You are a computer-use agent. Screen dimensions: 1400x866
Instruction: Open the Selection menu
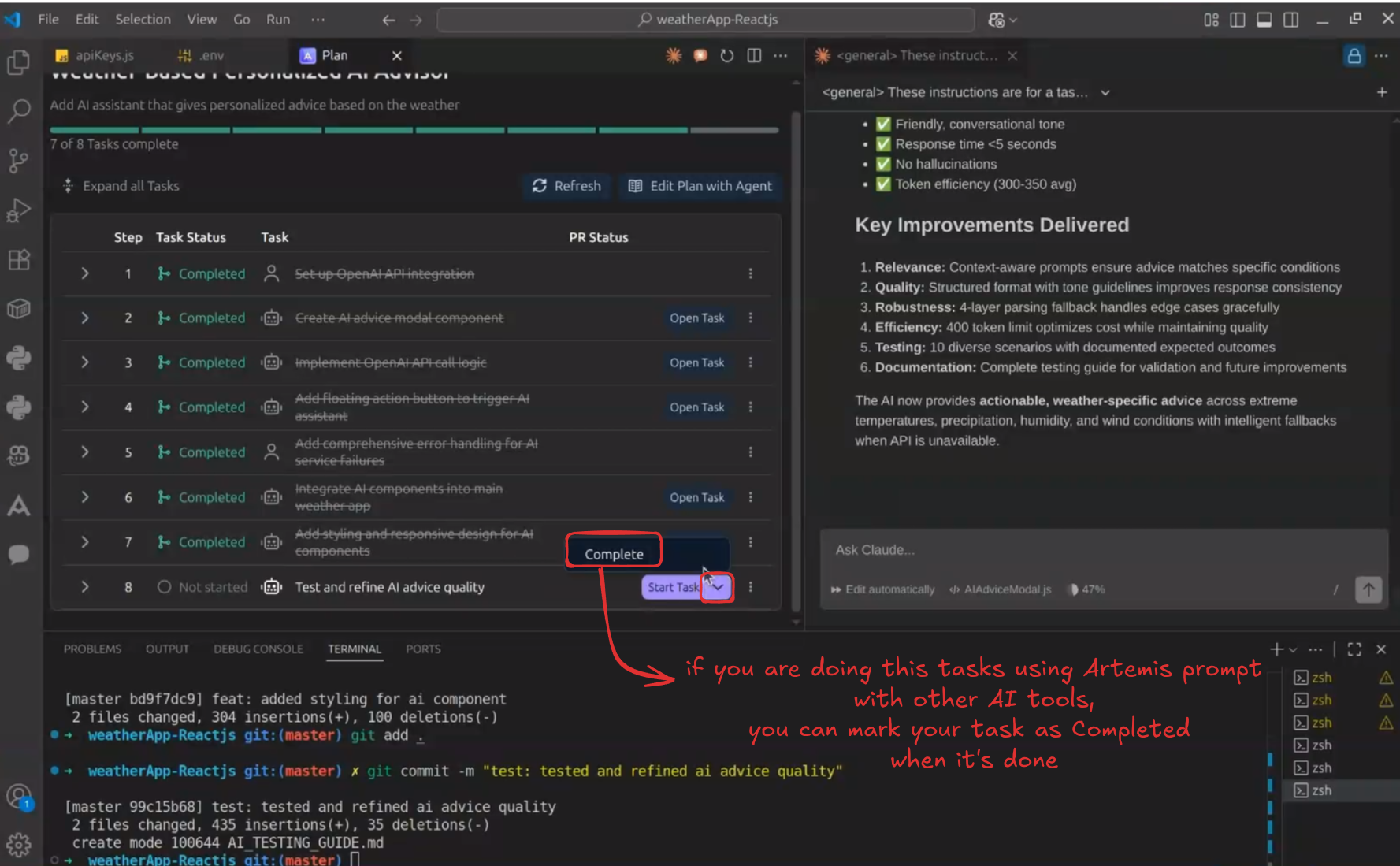click(x=143, y=20)
